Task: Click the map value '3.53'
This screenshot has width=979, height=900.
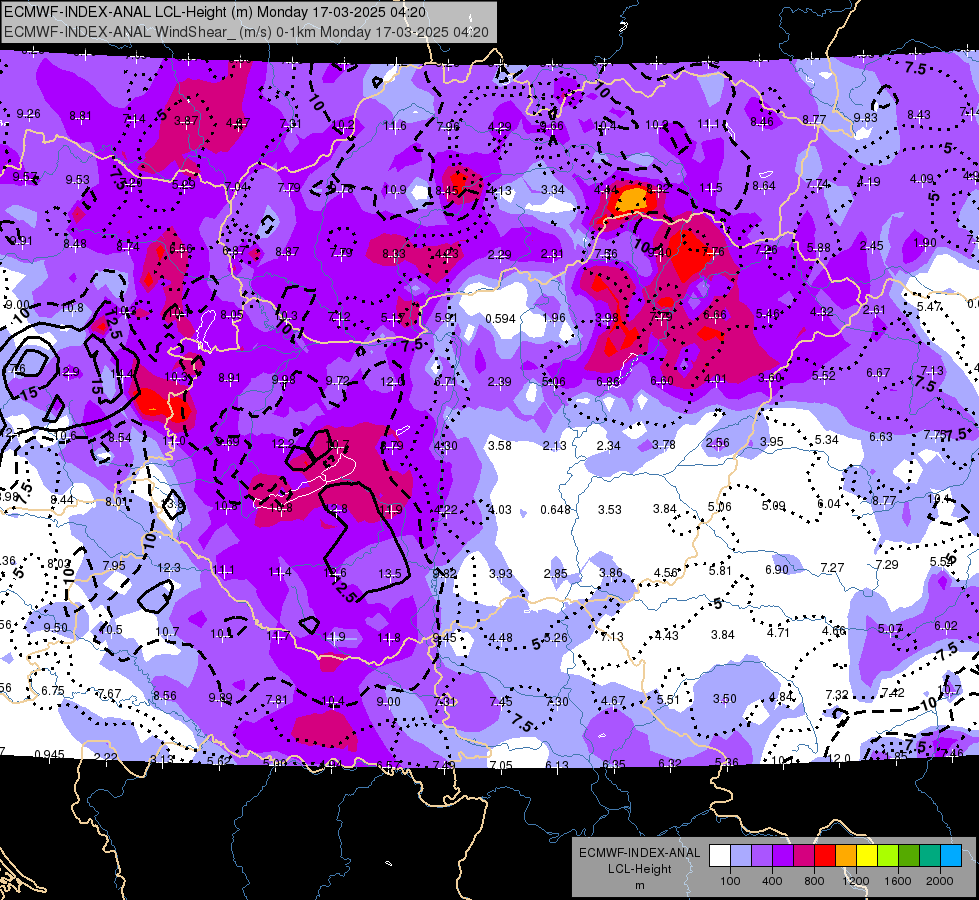Action: click(x=609, y=510)
